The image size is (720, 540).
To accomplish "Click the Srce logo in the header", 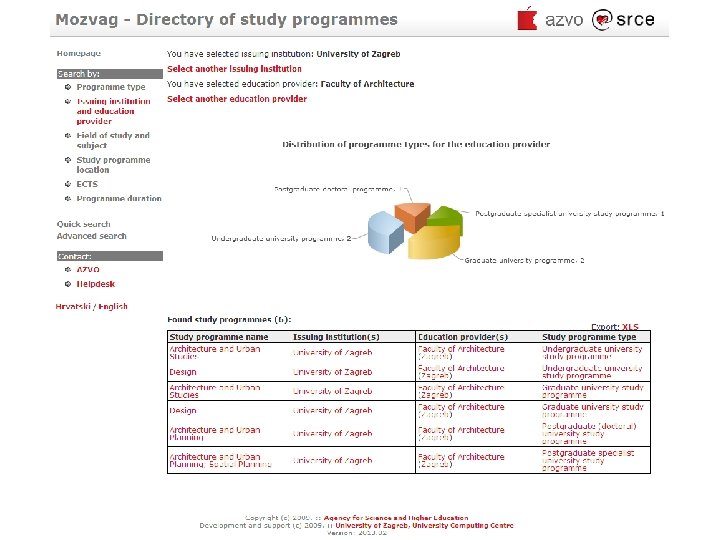I will (623, 19).
